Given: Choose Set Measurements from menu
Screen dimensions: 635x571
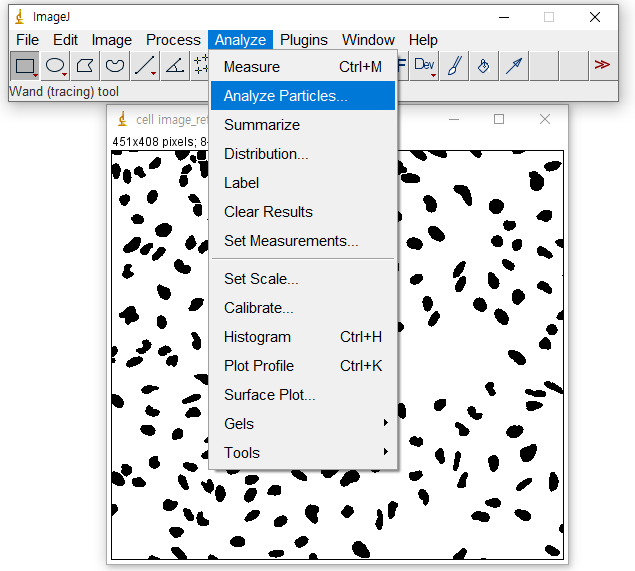Looking at the screenshot, I should [x=291, y=241].
